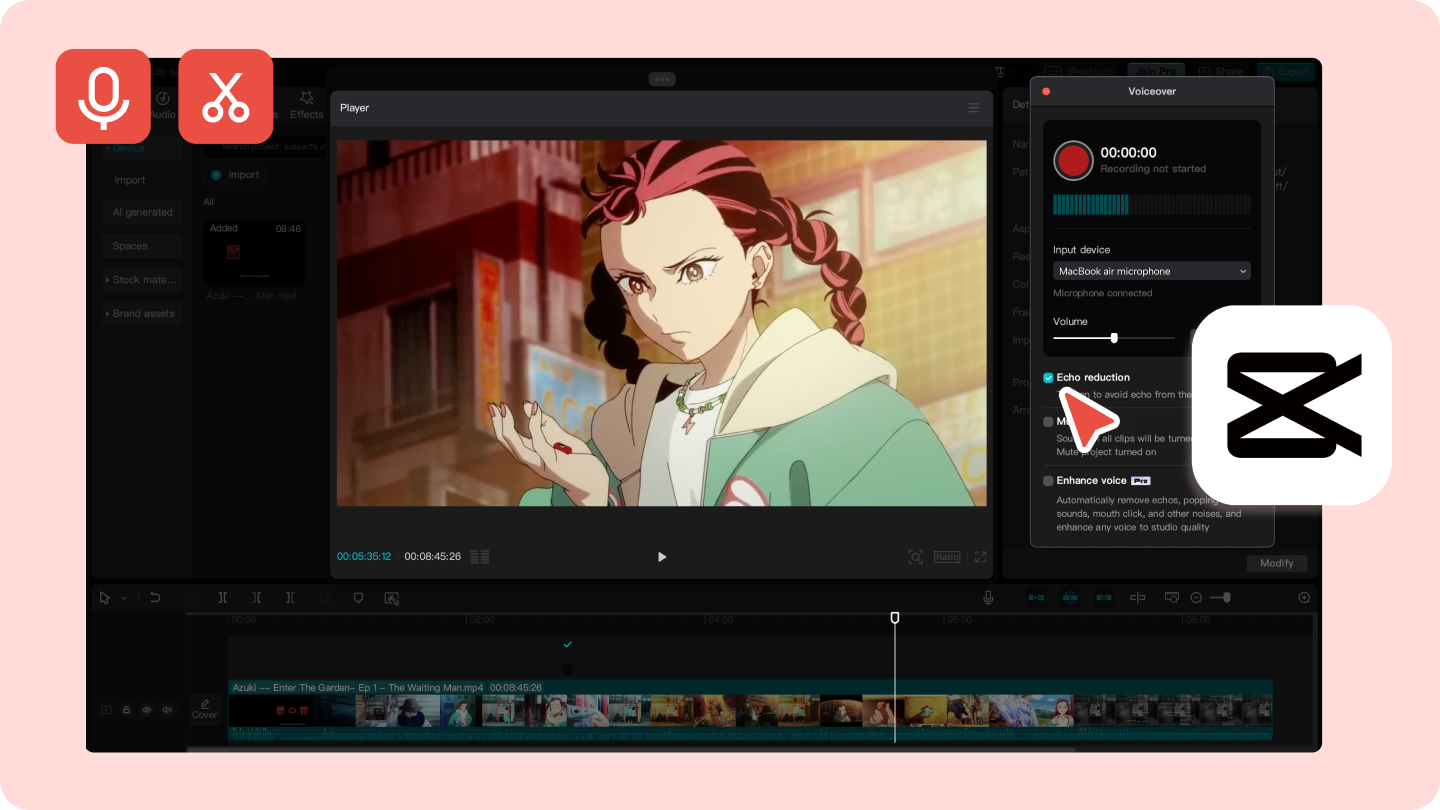Click the zoom-in magnifier at timeline's right edge
1440x810 pixels.
(1304, 597)
